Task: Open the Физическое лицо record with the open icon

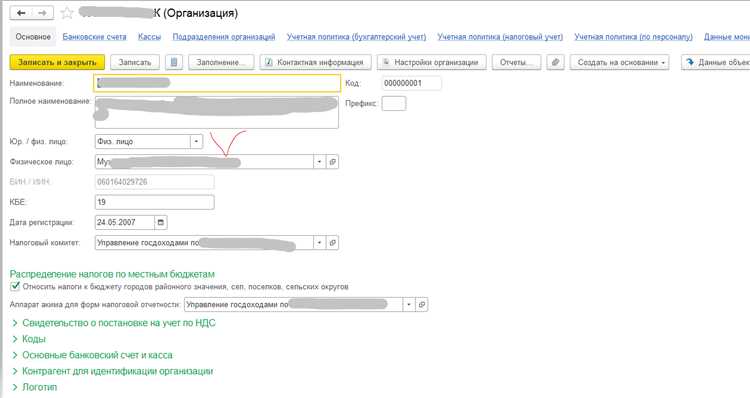Action: [x=332, y=162]
